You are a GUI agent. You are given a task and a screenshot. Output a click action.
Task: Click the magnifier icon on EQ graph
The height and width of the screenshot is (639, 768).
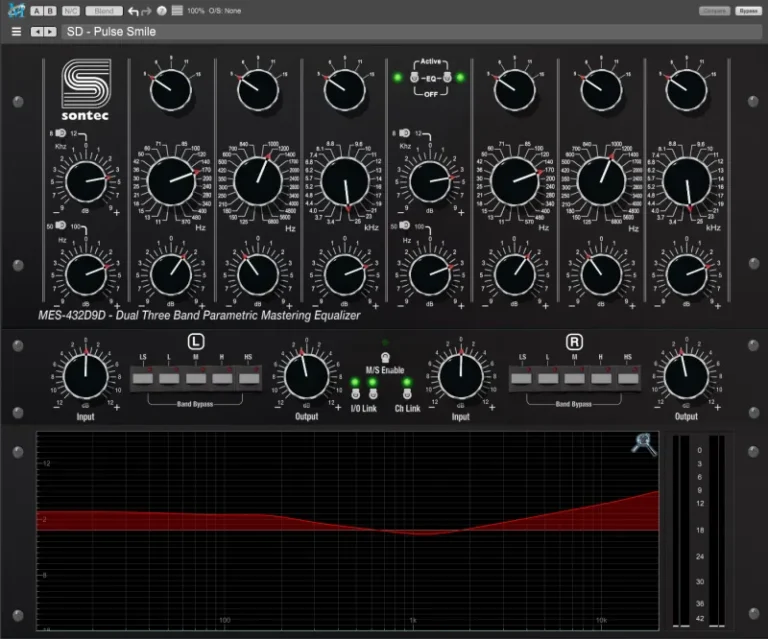pyautogui.click(x=643, y=444)
